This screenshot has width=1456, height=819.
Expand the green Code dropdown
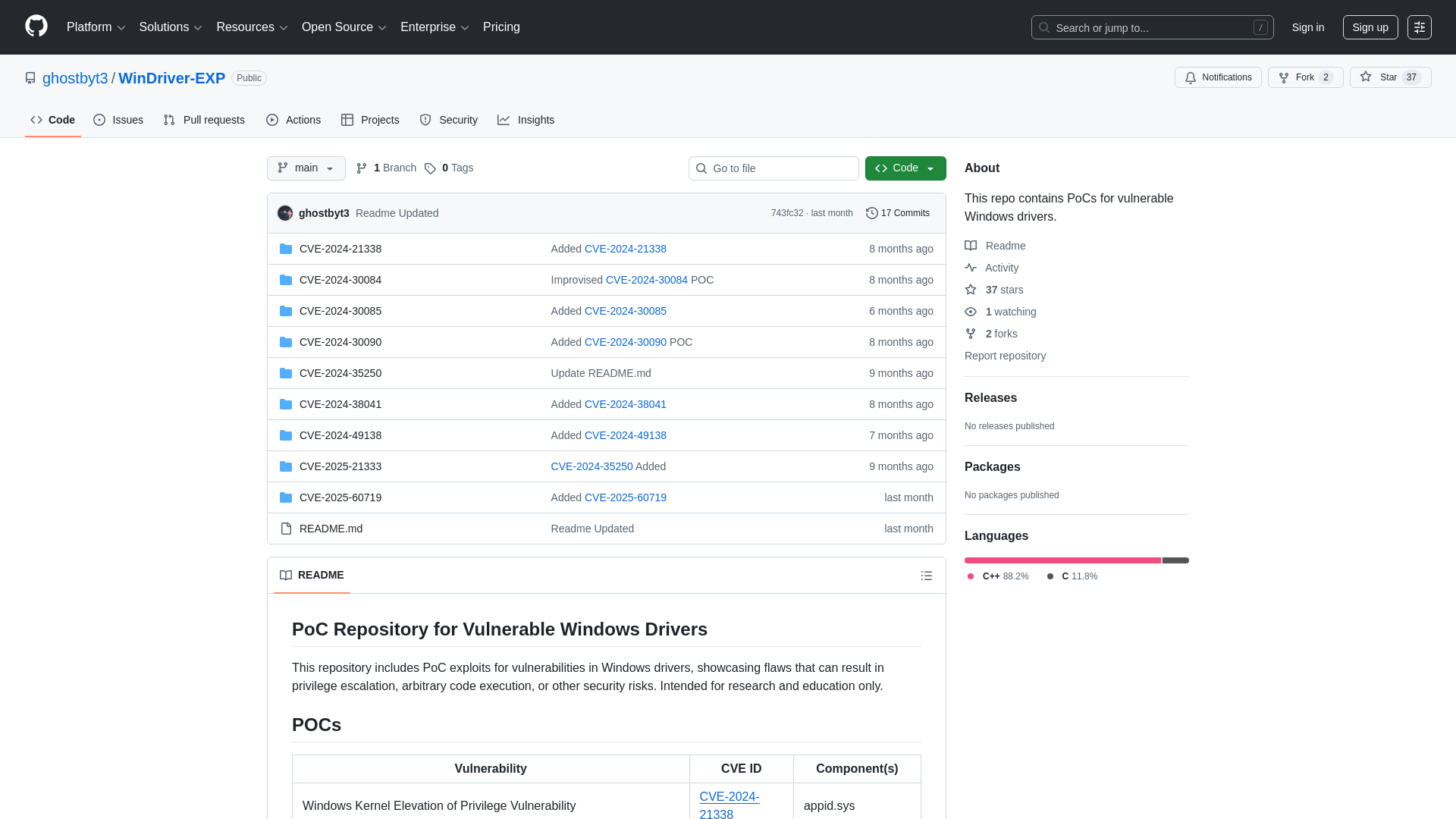point(905,168)
